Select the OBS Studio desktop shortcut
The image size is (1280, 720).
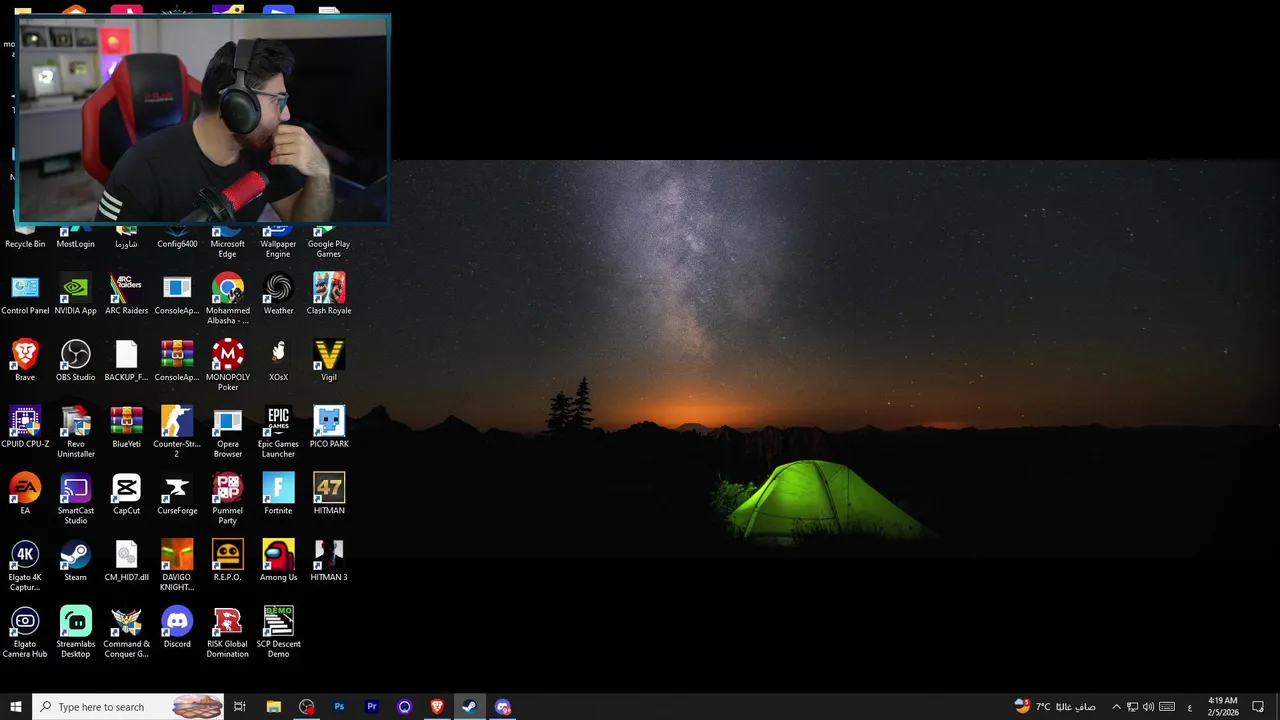[x=75, y=361]
